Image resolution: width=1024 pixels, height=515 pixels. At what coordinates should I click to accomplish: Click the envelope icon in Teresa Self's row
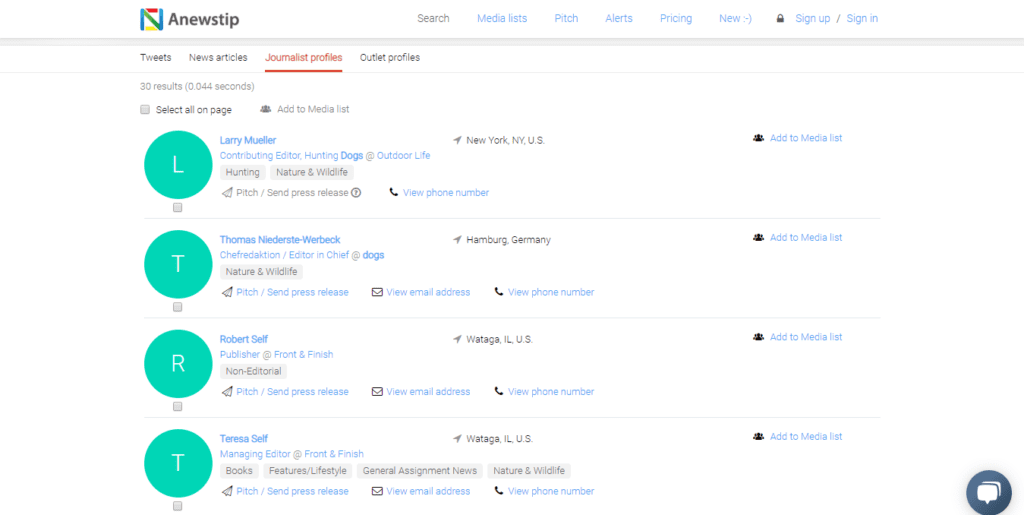[377, 491]
